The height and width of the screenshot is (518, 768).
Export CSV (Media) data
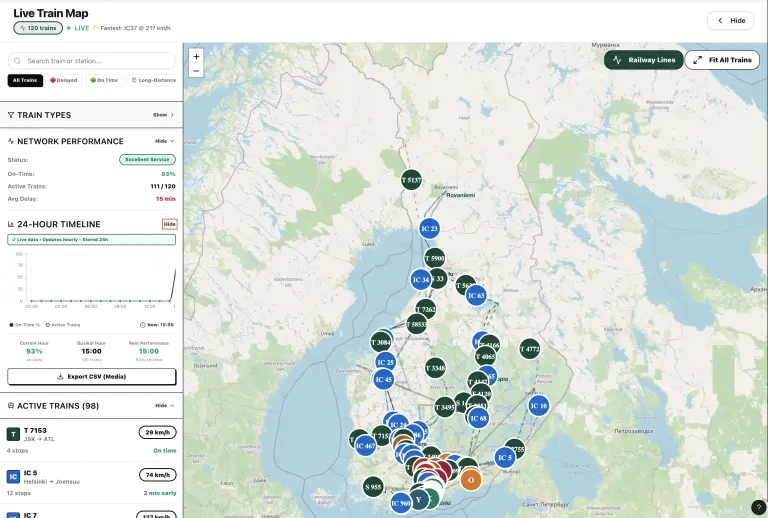tap(92, 377)
